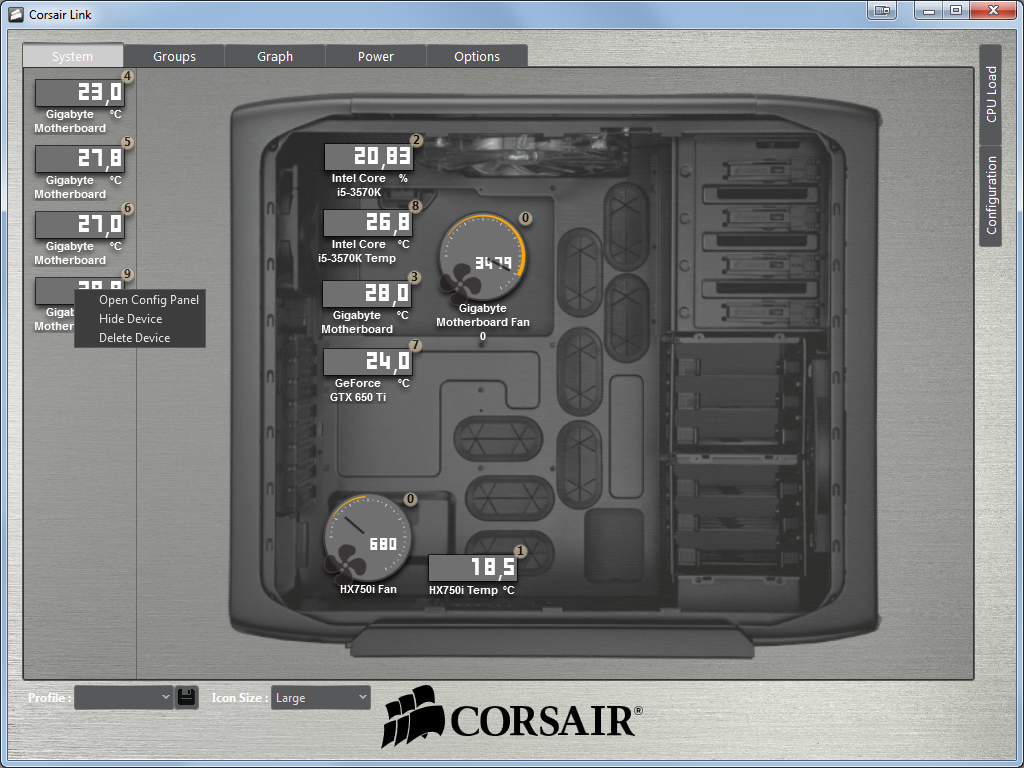Image resolution: width=1024 pixels, height=768 pixels.
Task: Select the HX750i Temp readout
Action: click(473, 568)
